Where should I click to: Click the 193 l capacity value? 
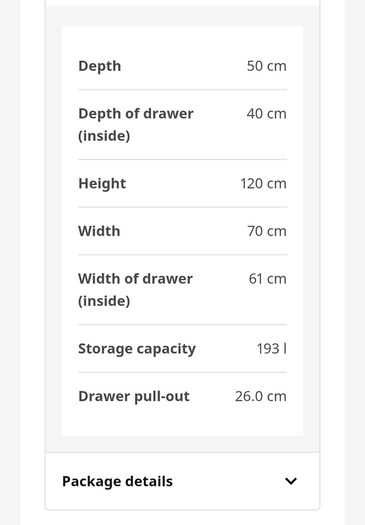pyautogui.click(x=272, y=349)
